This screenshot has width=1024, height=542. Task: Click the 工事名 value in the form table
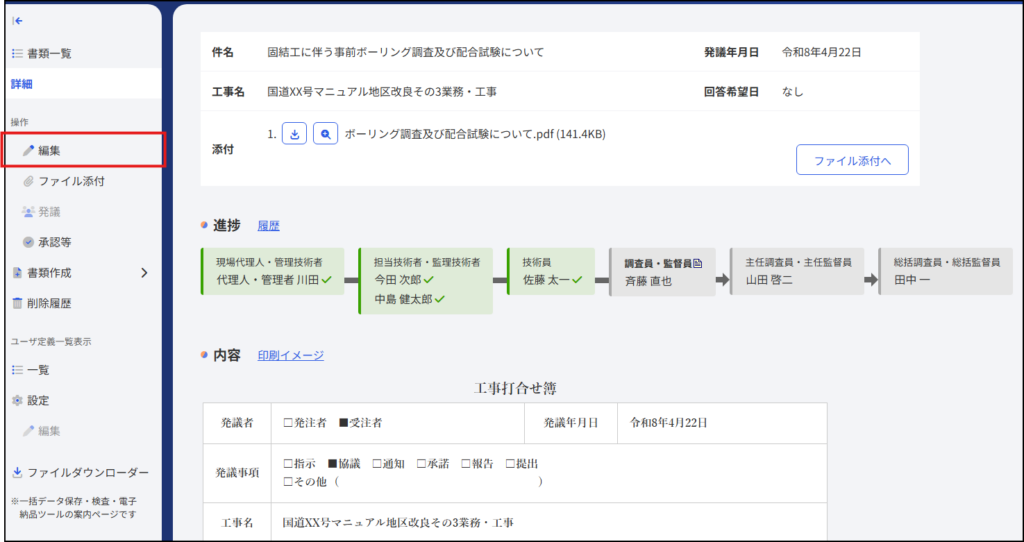[x=398, y=523]
